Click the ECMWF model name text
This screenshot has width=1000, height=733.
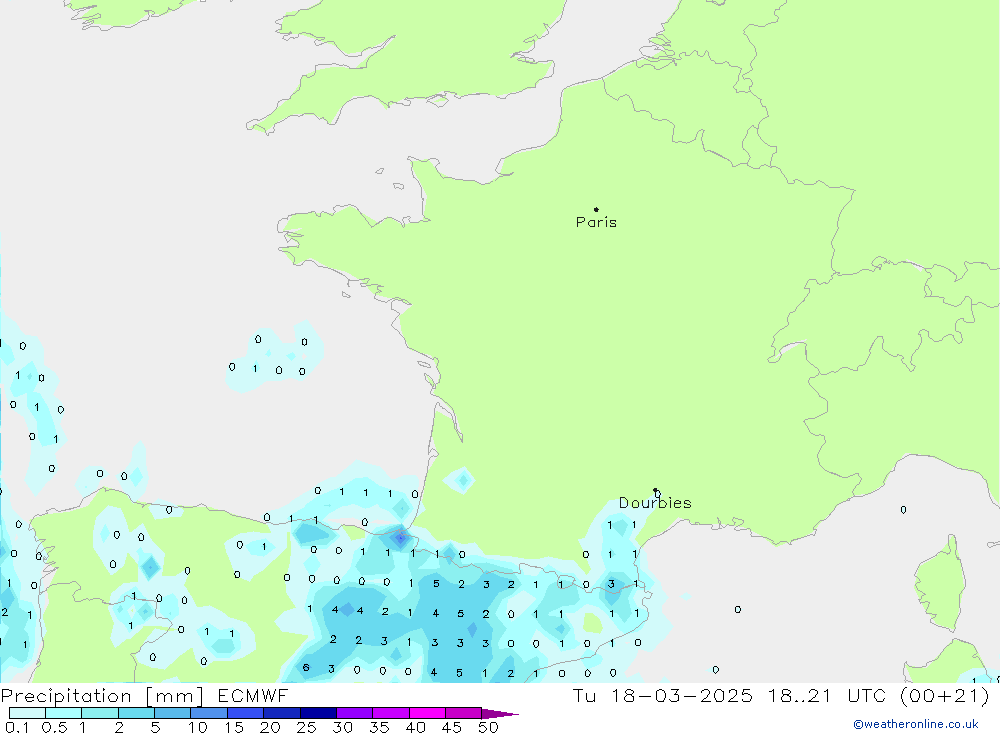pos(253,695)
